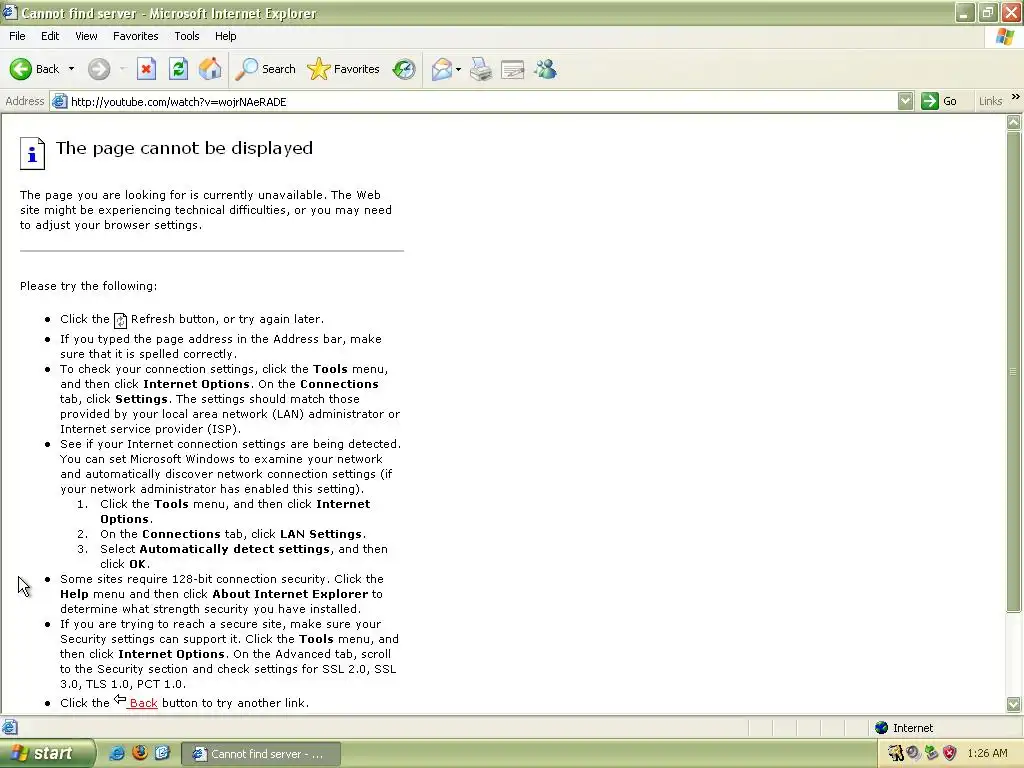Click the bold "About Internet Explorer" text
Viewport: 1024px width, 768px height.
pos(290,594)
